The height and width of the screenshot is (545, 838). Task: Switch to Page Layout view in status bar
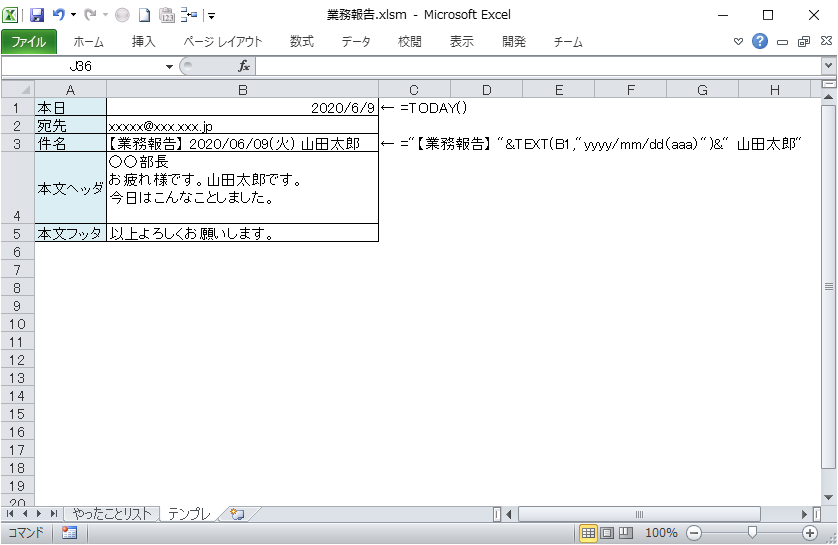[607, 533]
